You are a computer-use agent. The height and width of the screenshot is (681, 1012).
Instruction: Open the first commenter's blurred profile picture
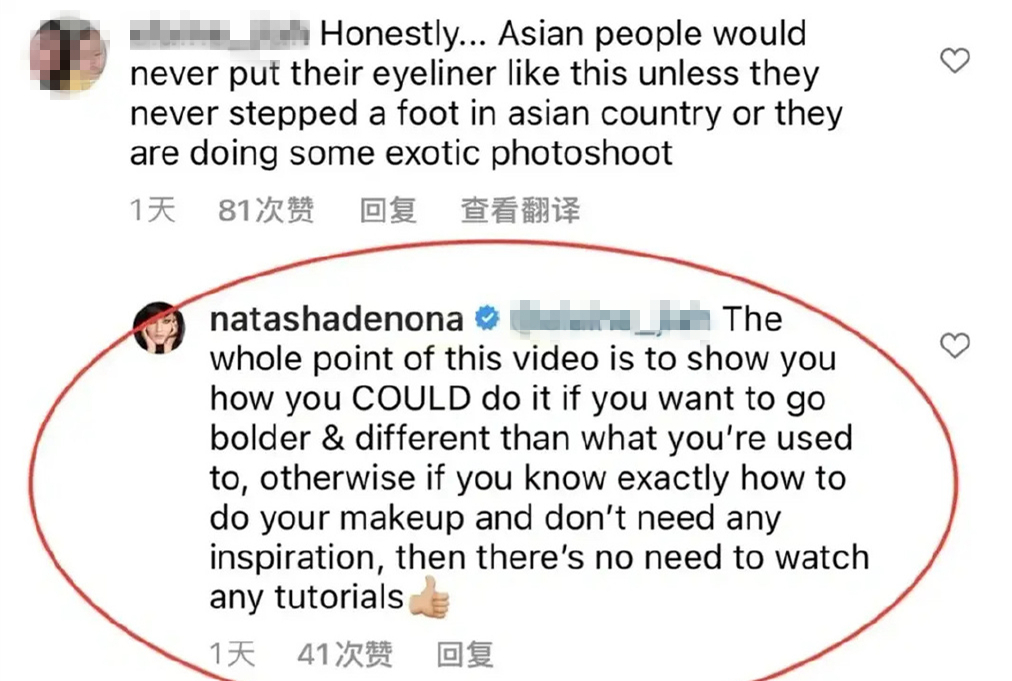tap(69, 55)
